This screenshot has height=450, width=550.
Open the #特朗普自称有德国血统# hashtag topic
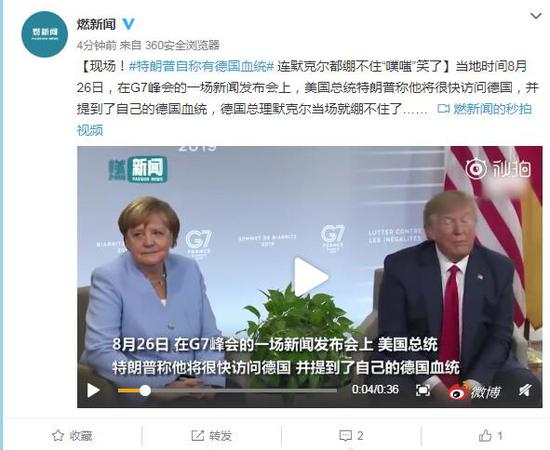click(201, 66)
